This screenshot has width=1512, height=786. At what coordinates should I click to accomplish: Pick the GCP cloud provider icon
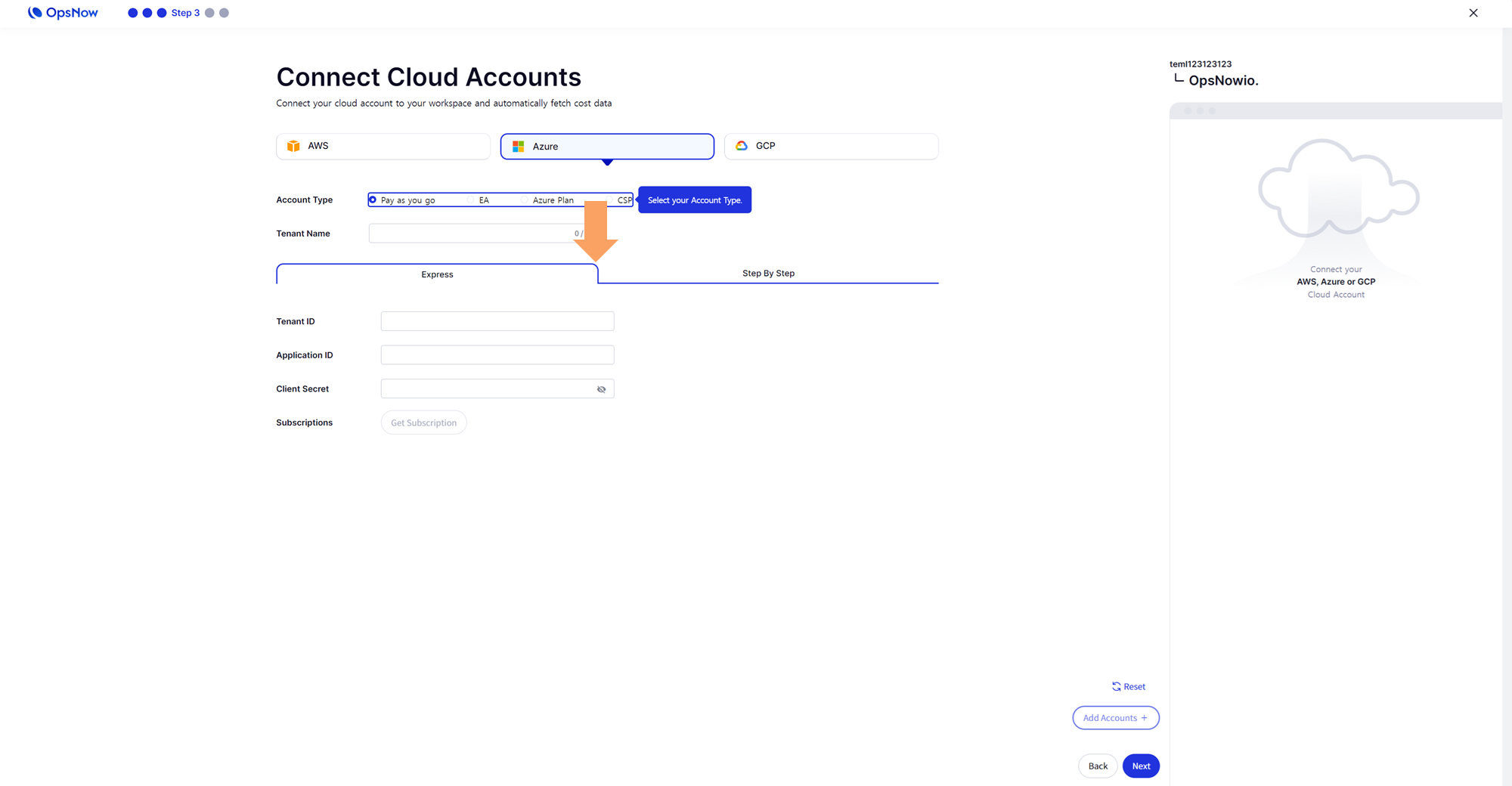point(742,146)
